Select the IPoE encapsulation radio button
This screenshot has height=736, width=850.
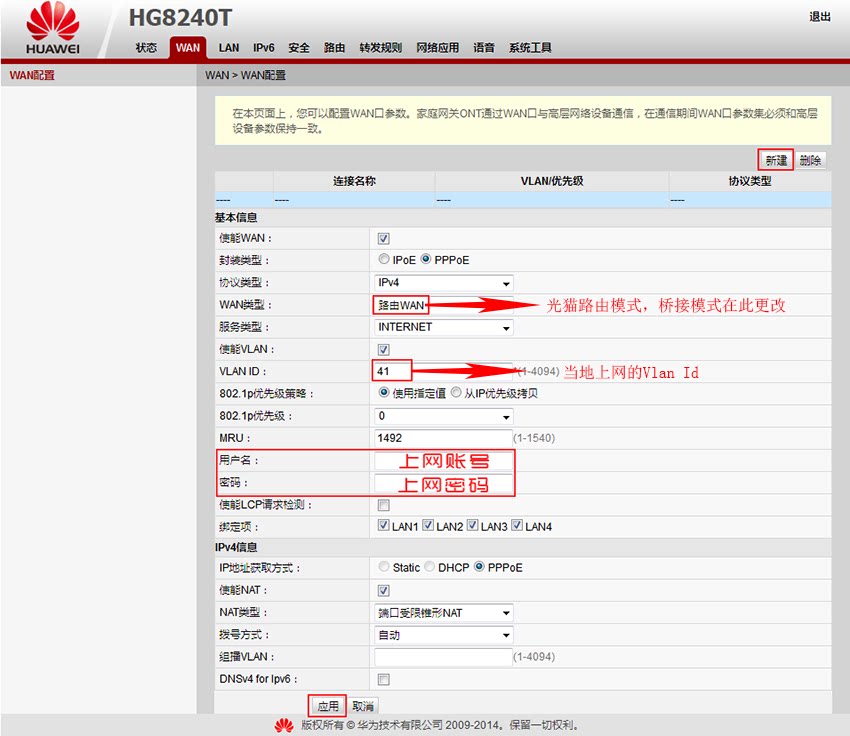coord(384,259)
